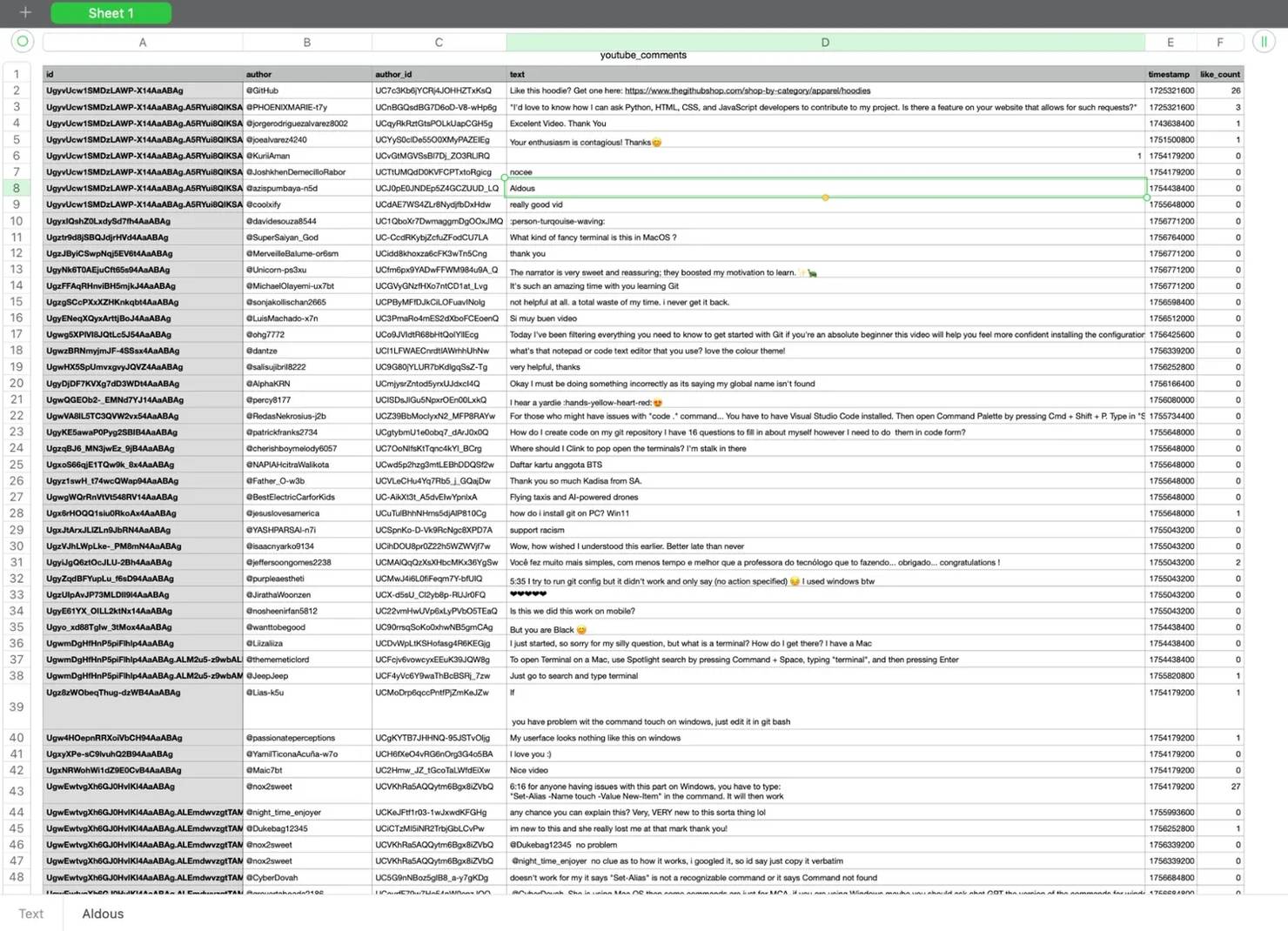
Task: Select the @wanttobegood author cell
Action: tap(307, 627)
